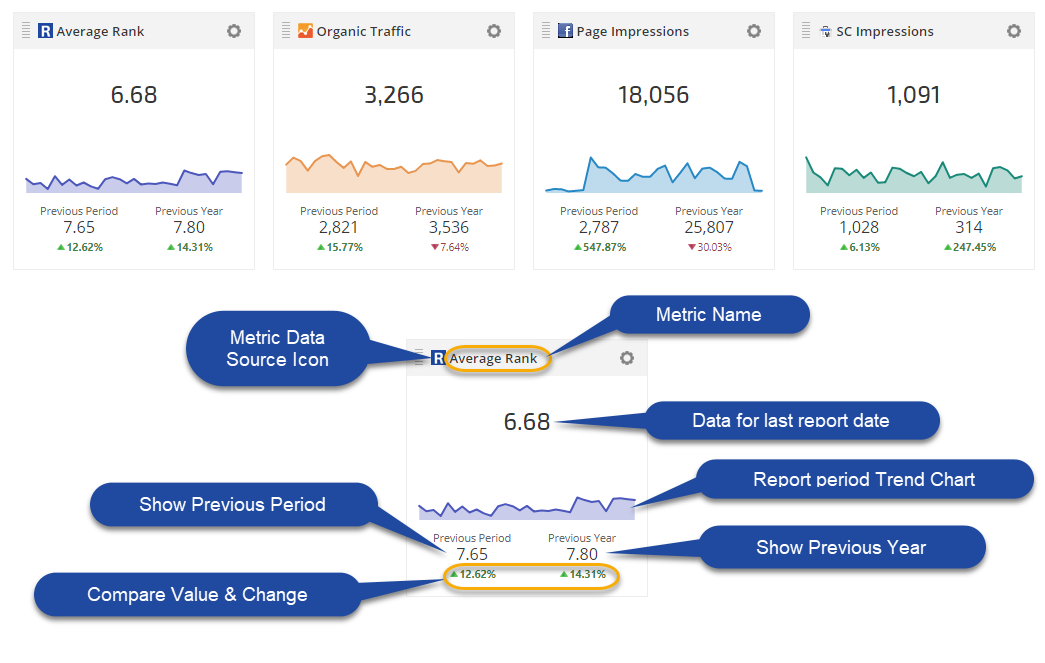Click the Show Previous Year callout label

click(840, 547)
